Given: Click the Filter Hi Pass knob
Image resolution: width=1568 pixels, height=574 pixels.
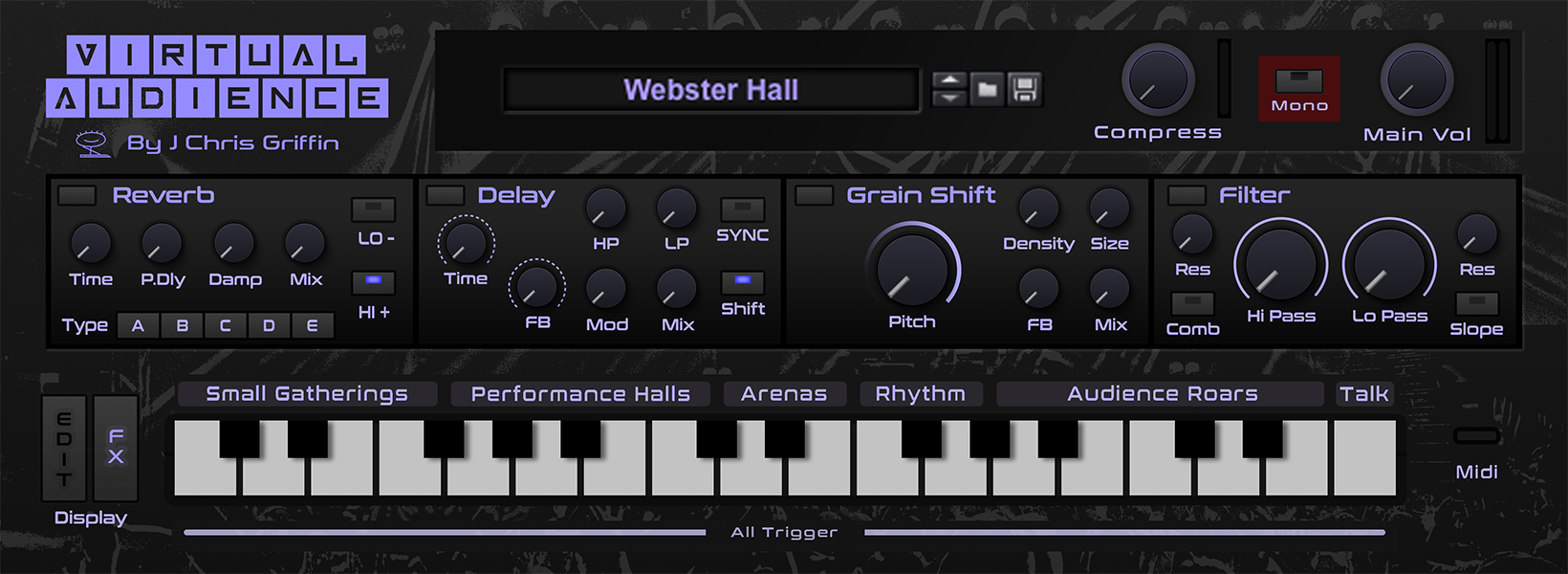Looking at the screenshot, I should coord(1280,264).
